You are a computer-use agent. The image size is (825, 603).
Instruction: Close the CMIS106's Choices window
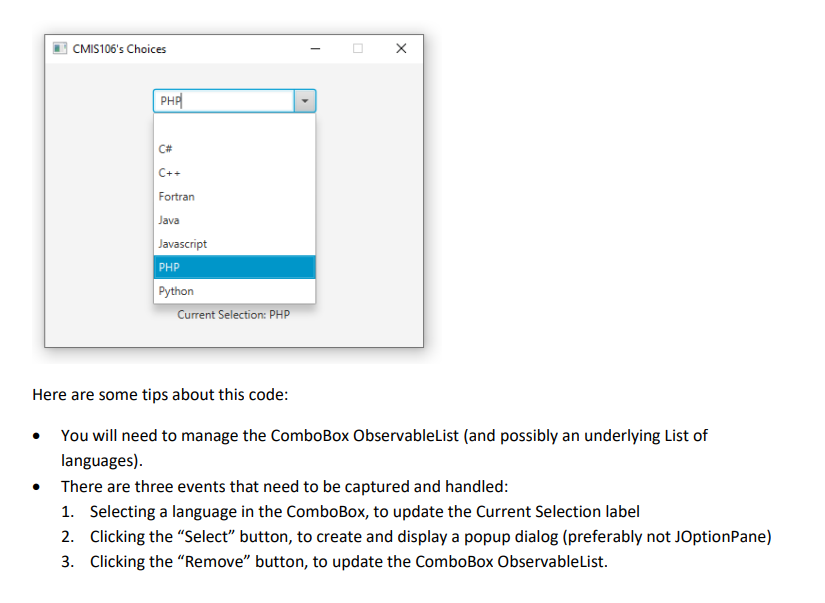(x=400, y=48)
